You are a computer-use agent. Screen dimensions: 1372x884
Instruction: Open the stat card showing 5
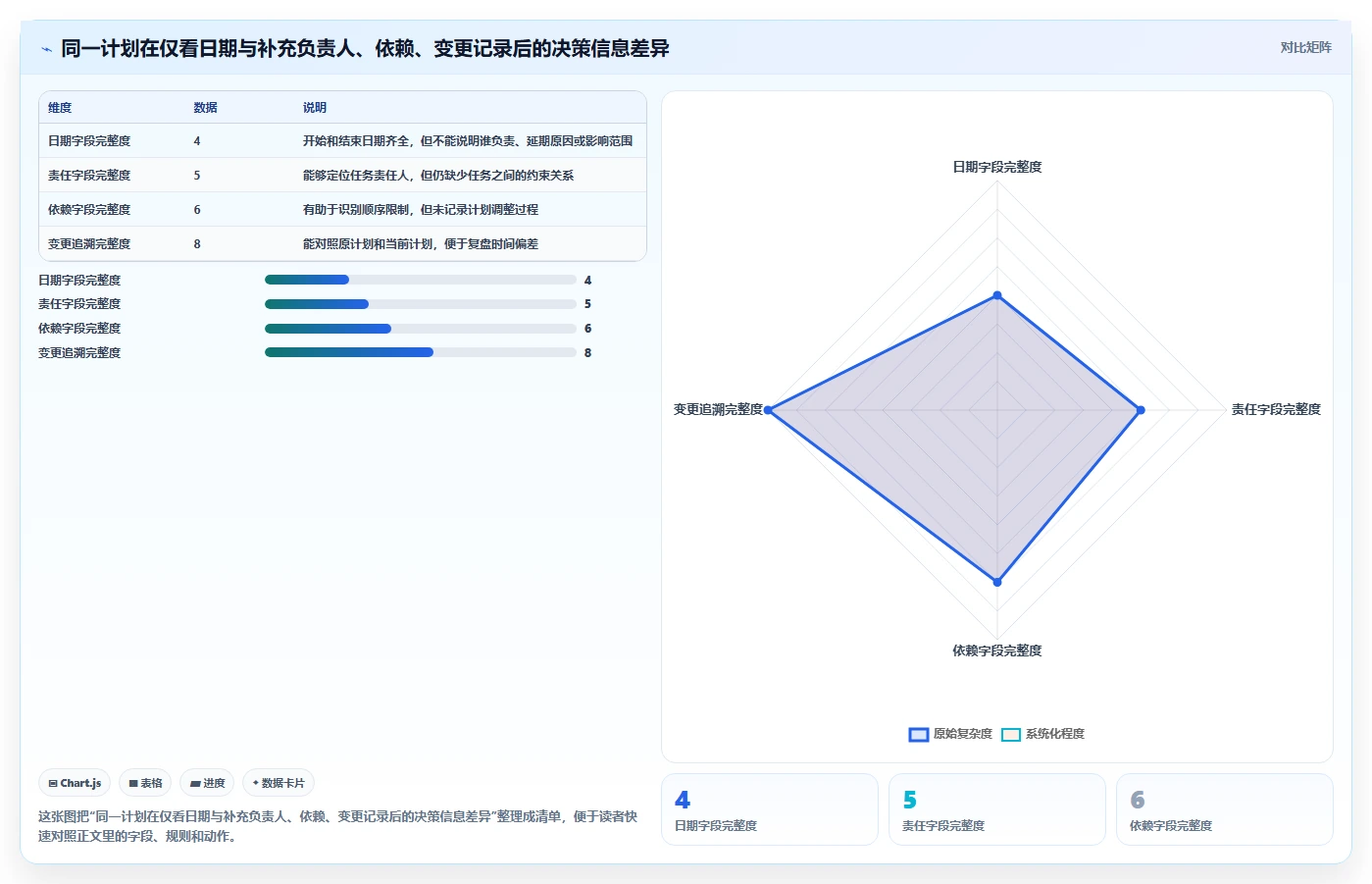[997, 809]
